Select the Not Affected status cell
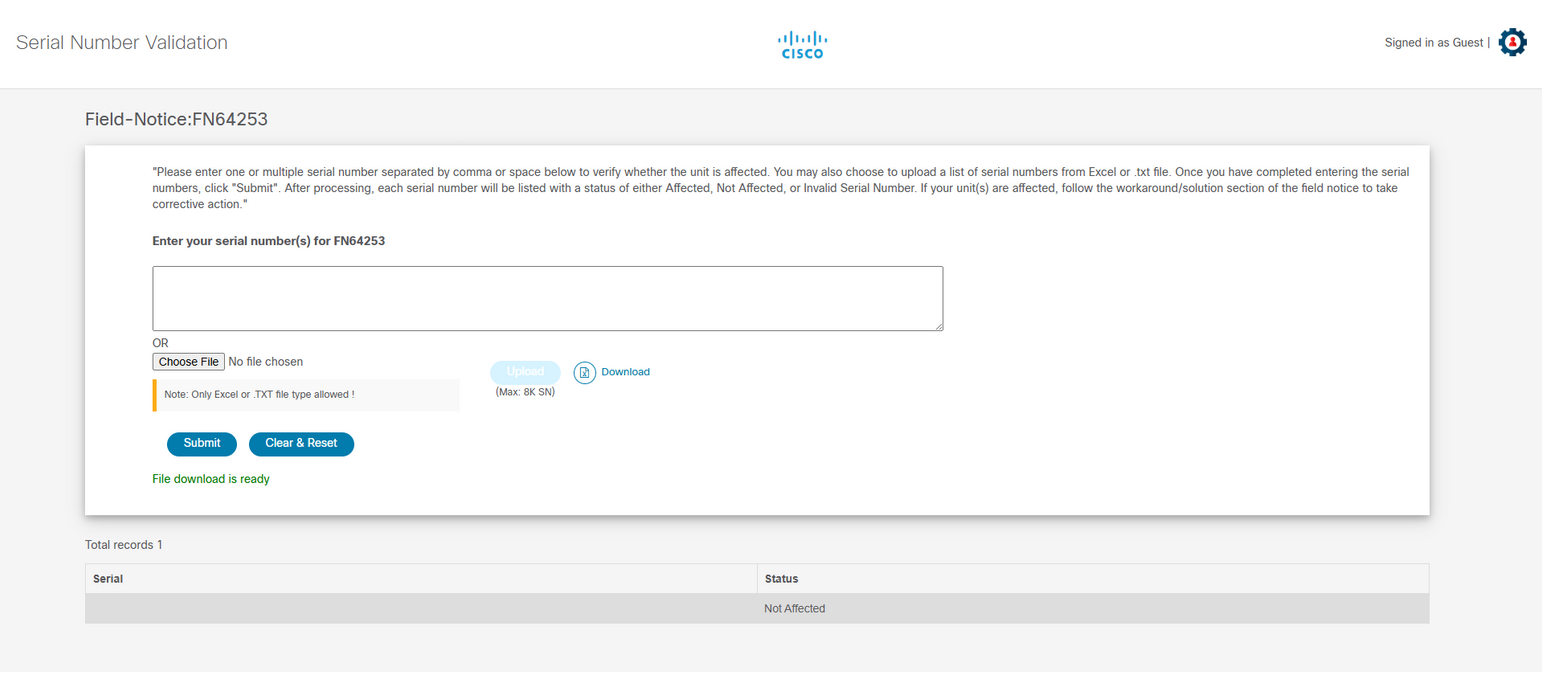 point(1093,609)
